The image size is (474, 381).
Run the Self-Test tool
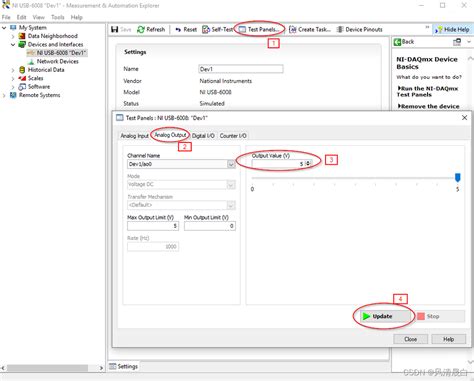pos(217,29)
